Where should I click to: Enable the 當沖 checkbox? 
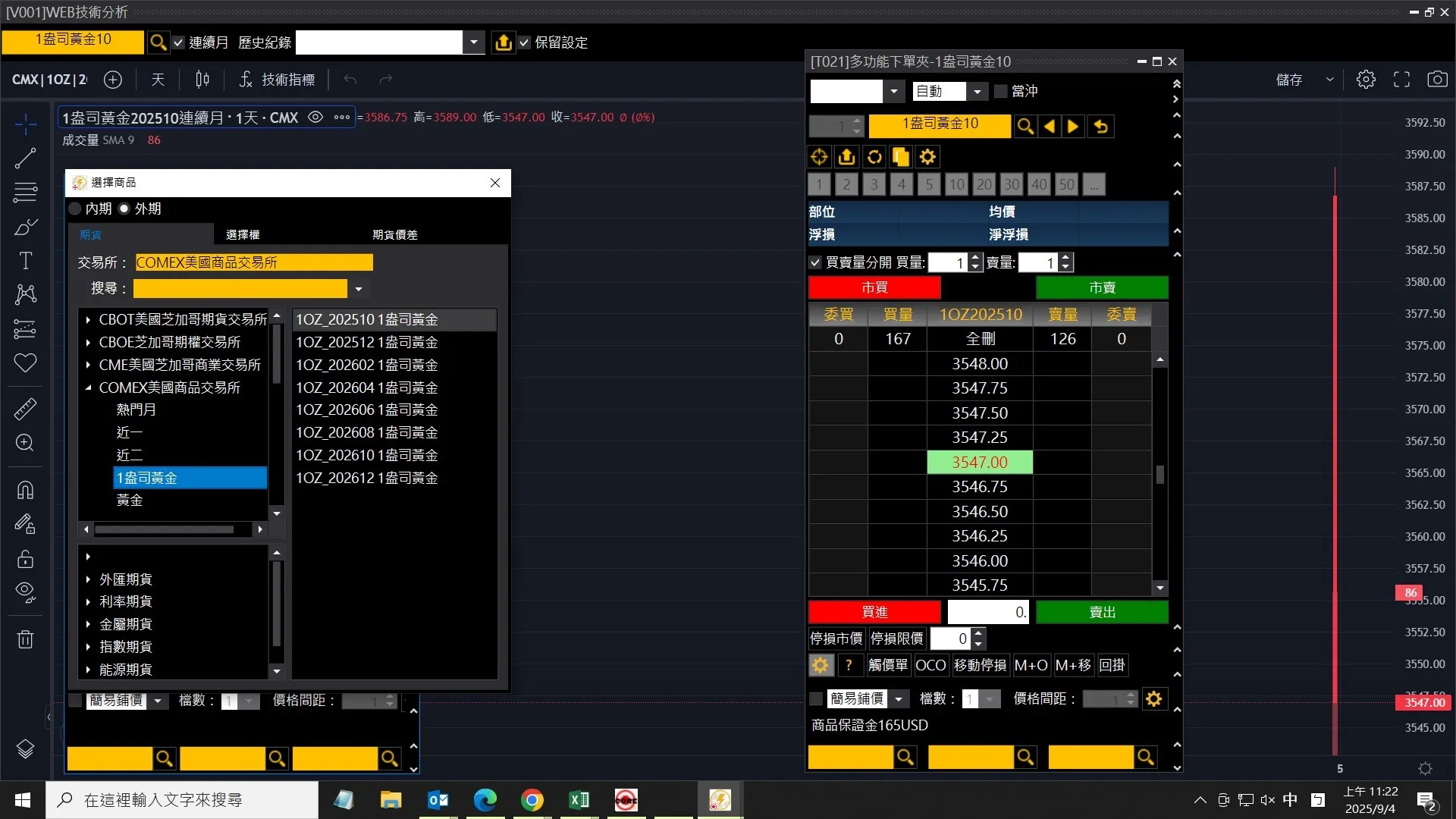click(x=1001, y=91)
